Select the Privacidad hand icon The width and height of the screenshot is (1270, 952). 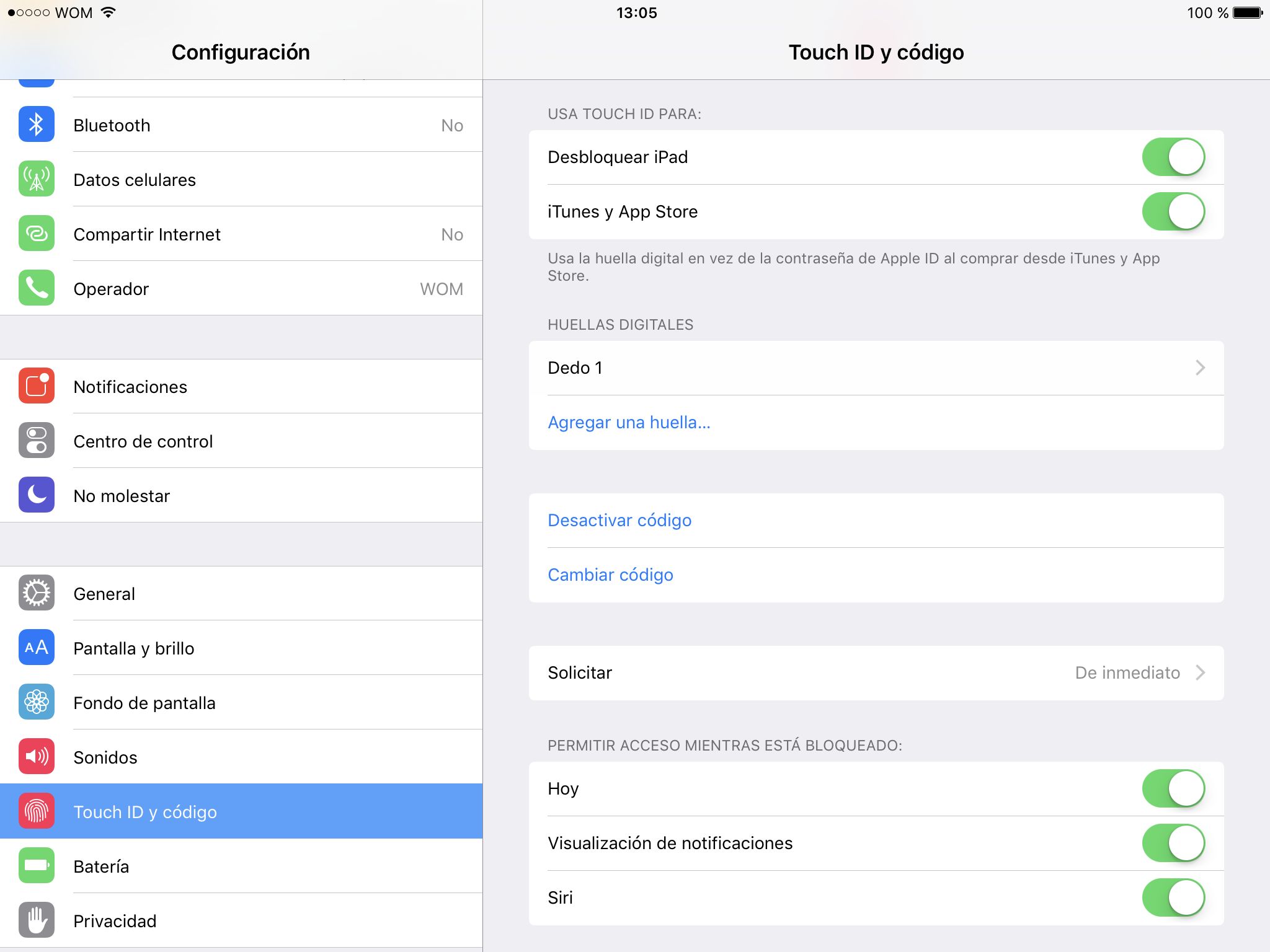pos(36,920)
